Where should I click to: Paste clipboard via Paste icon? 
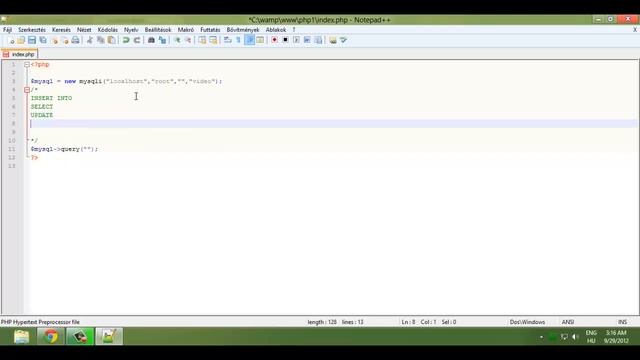tap(111, 40)
